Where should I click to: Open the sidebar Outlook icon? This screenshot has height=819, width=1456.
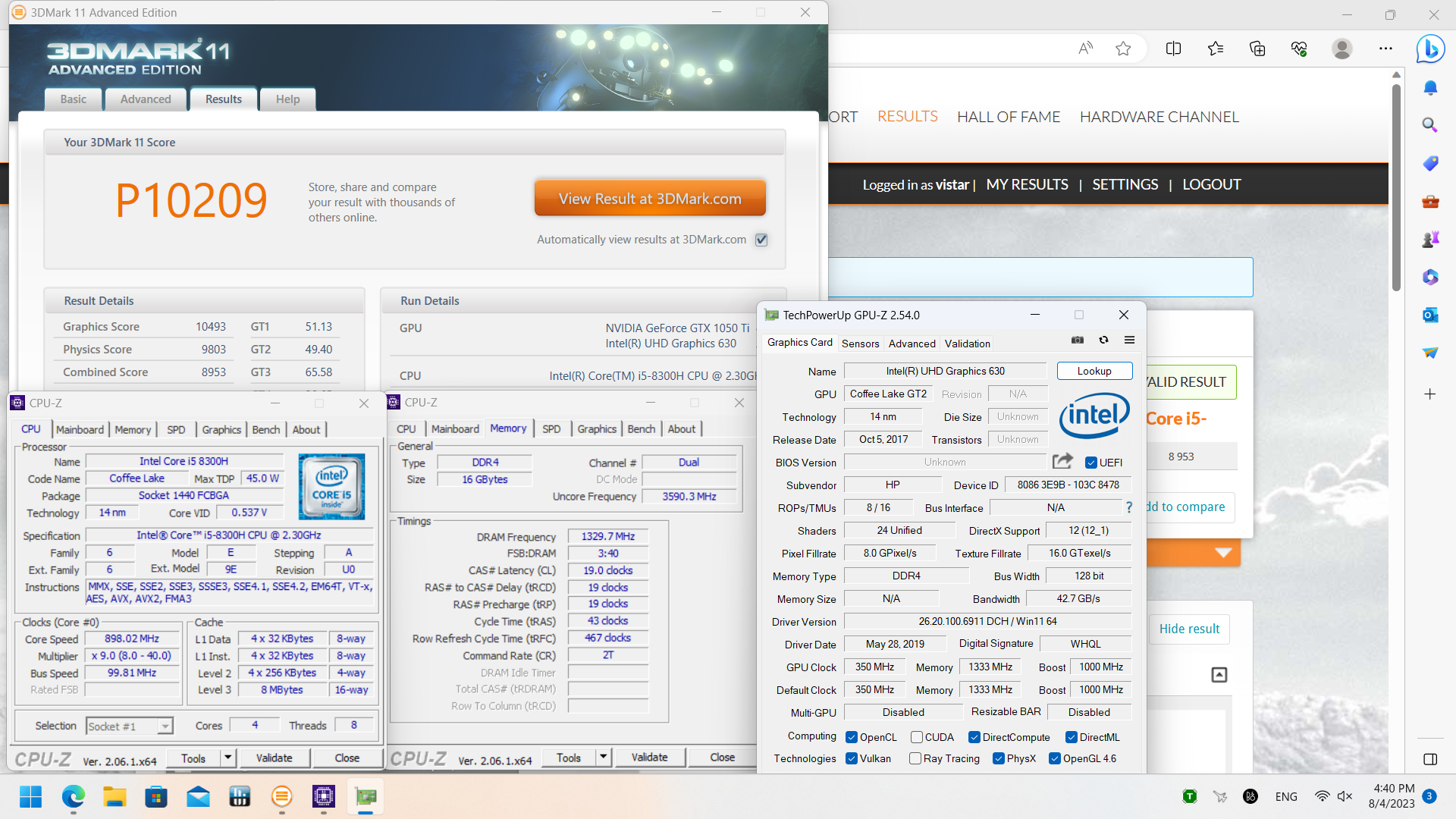(x=1430, y=315)
